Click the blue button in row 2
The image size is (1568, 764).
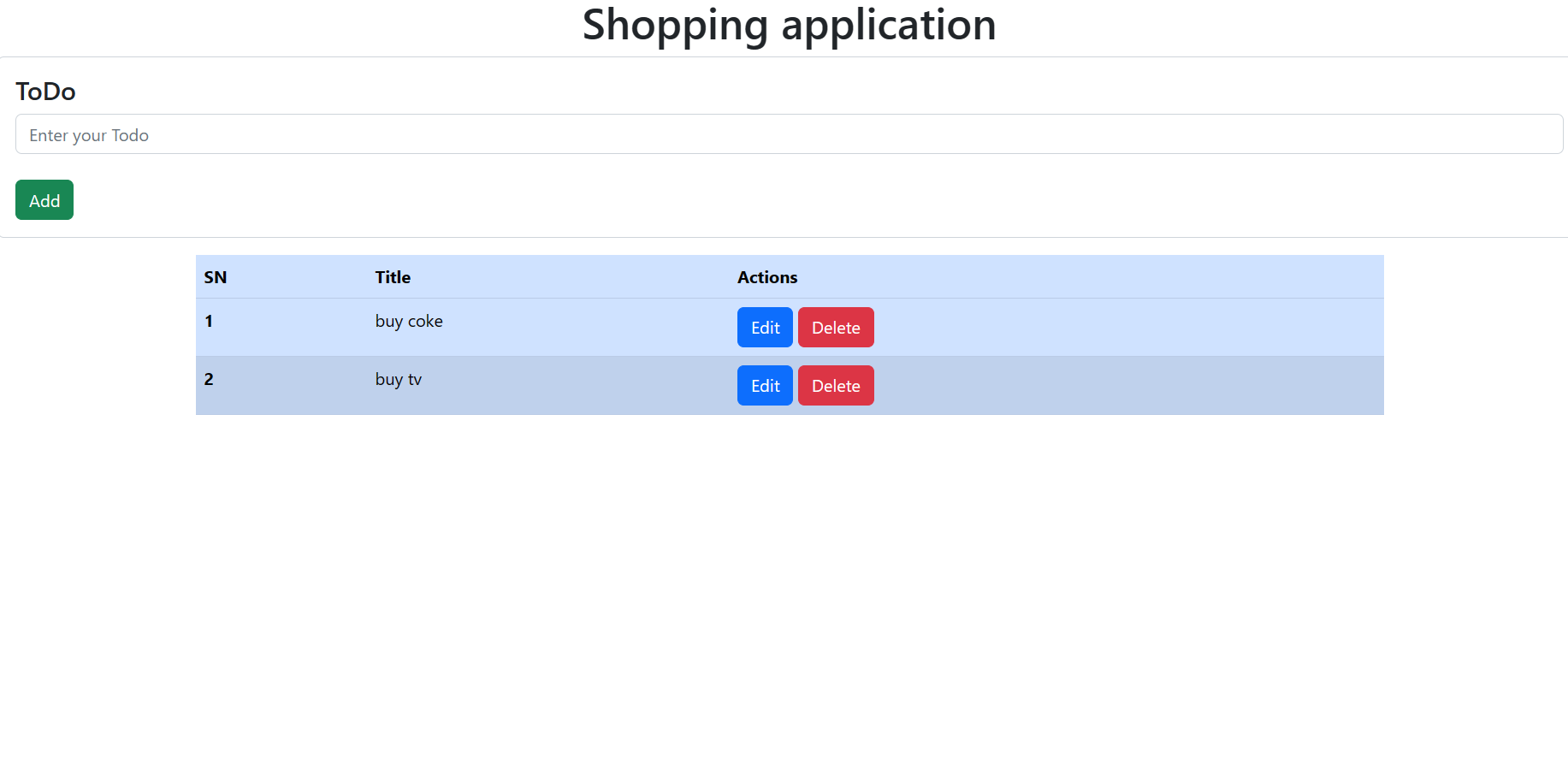[x=765, y=386]
